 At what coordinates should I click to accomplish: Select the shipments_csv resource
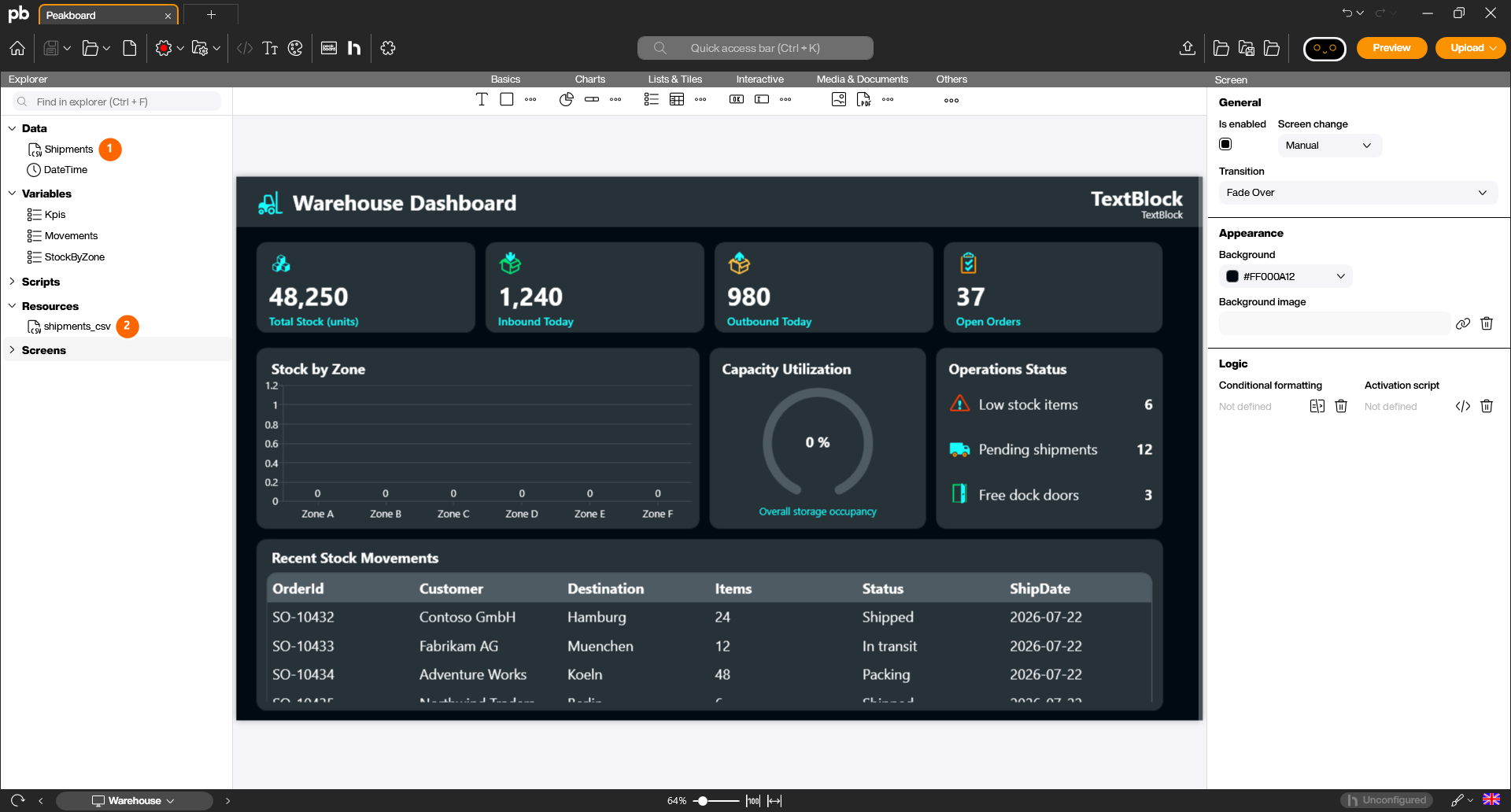[x=77, y=327]
